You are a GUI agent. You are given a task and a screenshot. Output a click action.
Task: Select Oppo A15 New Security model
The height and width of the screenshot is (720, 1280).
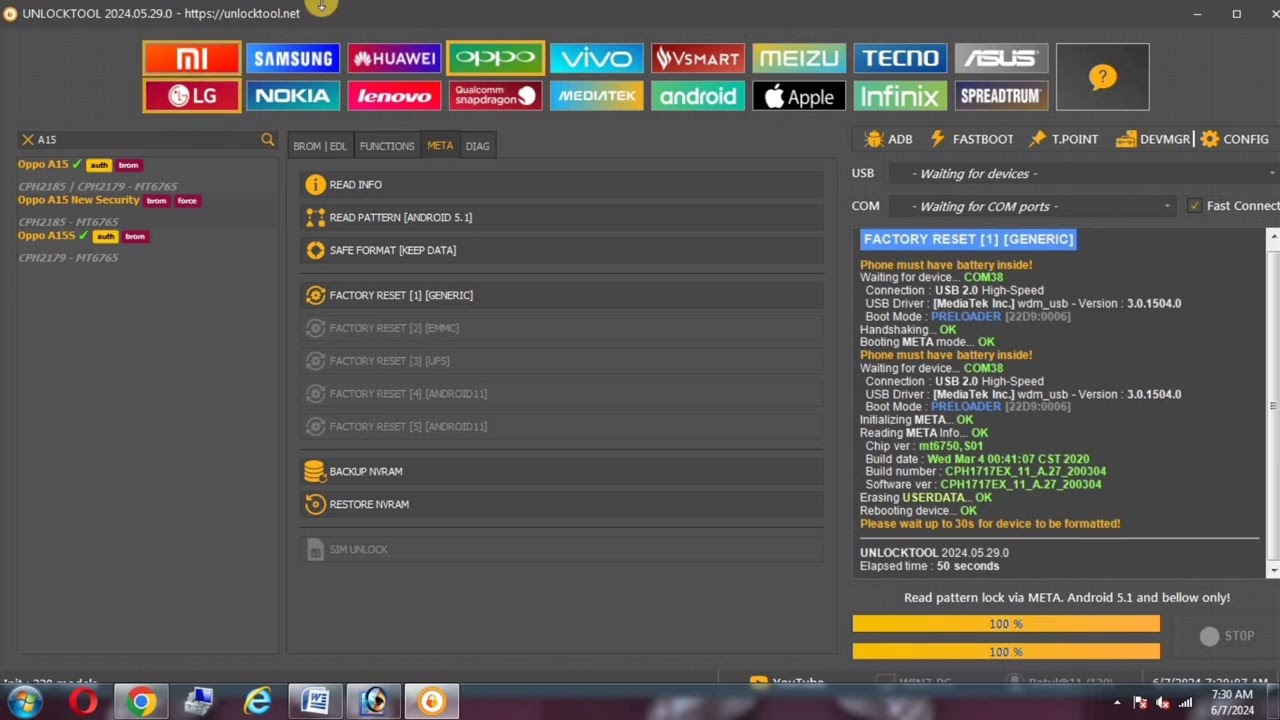click(x=79, y=200)
